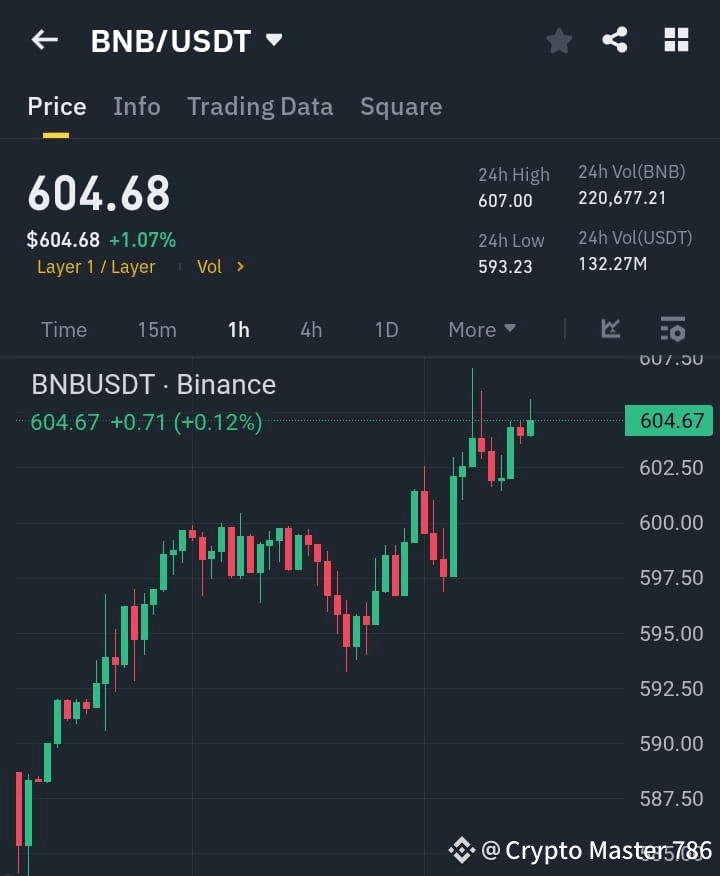Open the chart indicators icon
Image resolution: width=720 pixels, height=876 pixels.
(x=611, y=329)
